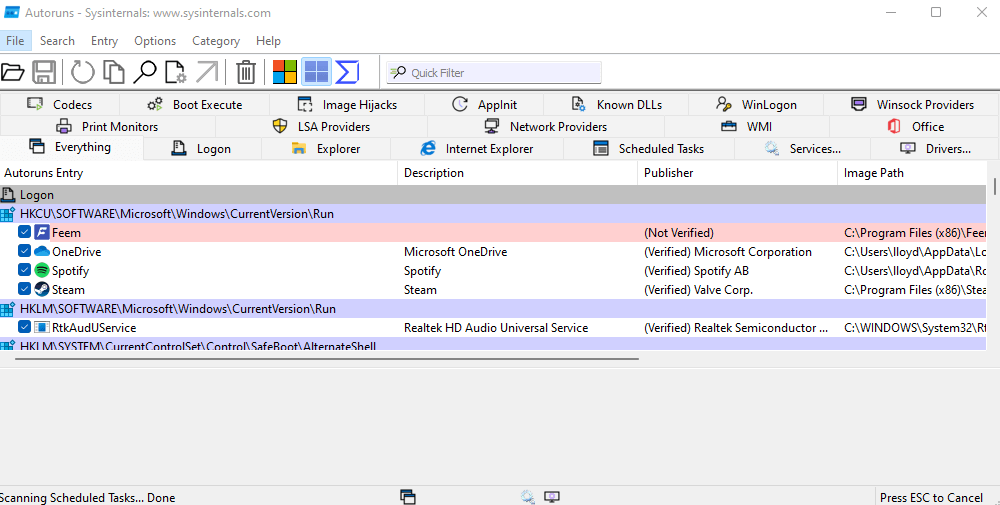Click the Refresh toolbar icon
The width and height of the screenshot is (1000, 505).
83,72
